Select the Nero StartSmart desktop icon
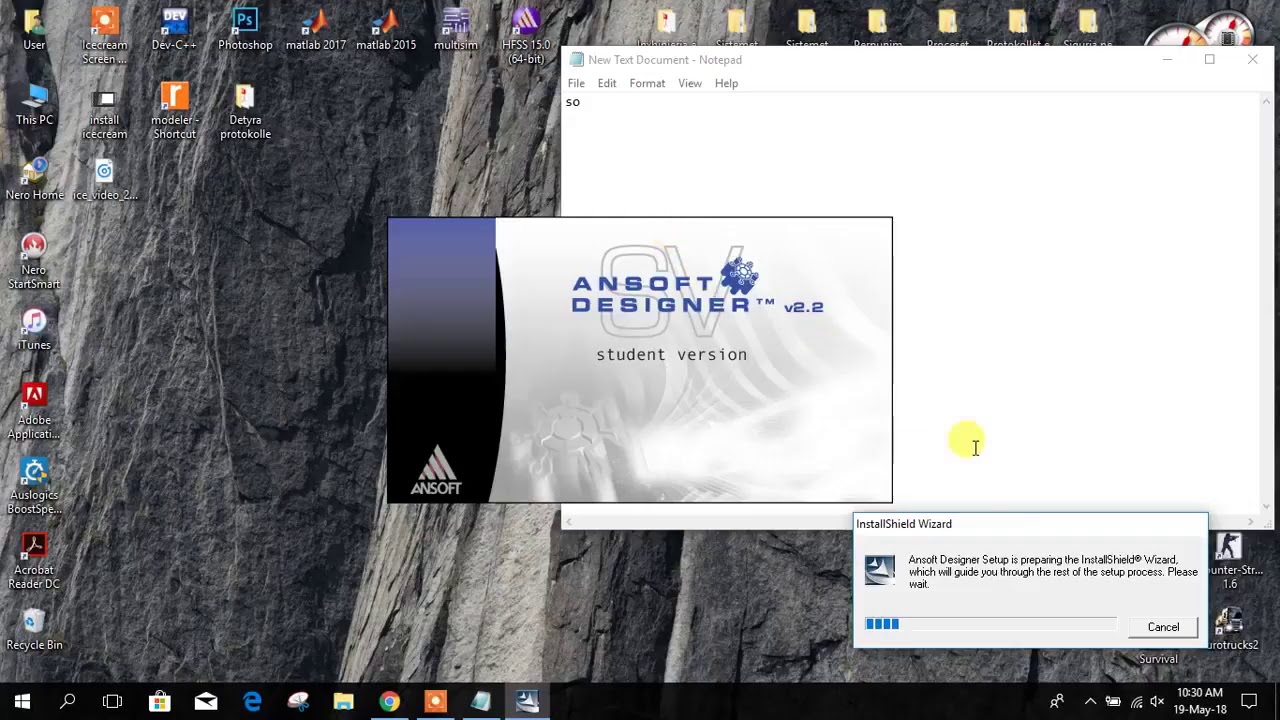Viewport: 1280px width, 720px height. 34,262
